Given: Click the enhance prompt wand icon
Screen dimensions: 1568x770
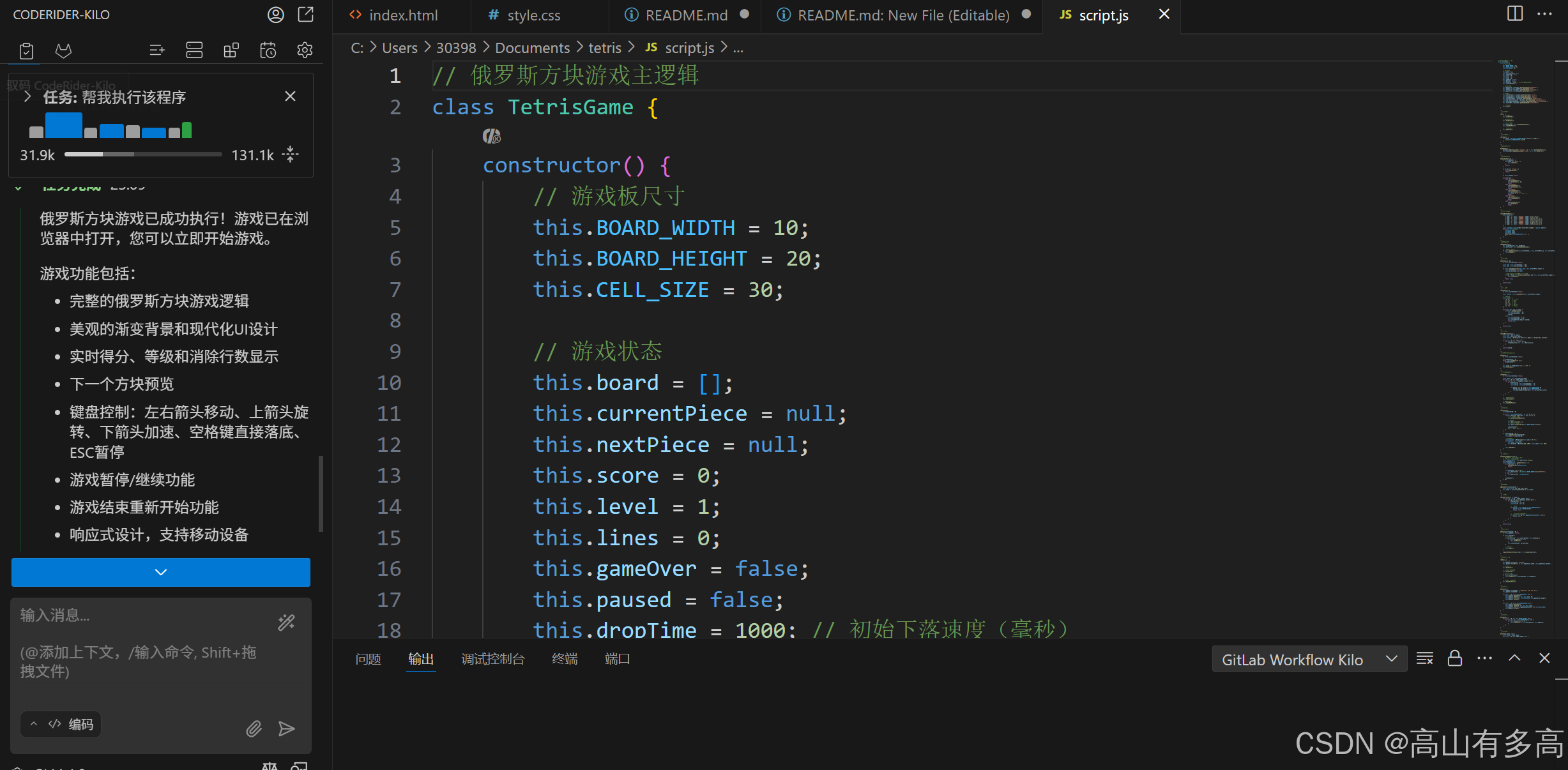Looking at the screenshot, I should 286,622.
